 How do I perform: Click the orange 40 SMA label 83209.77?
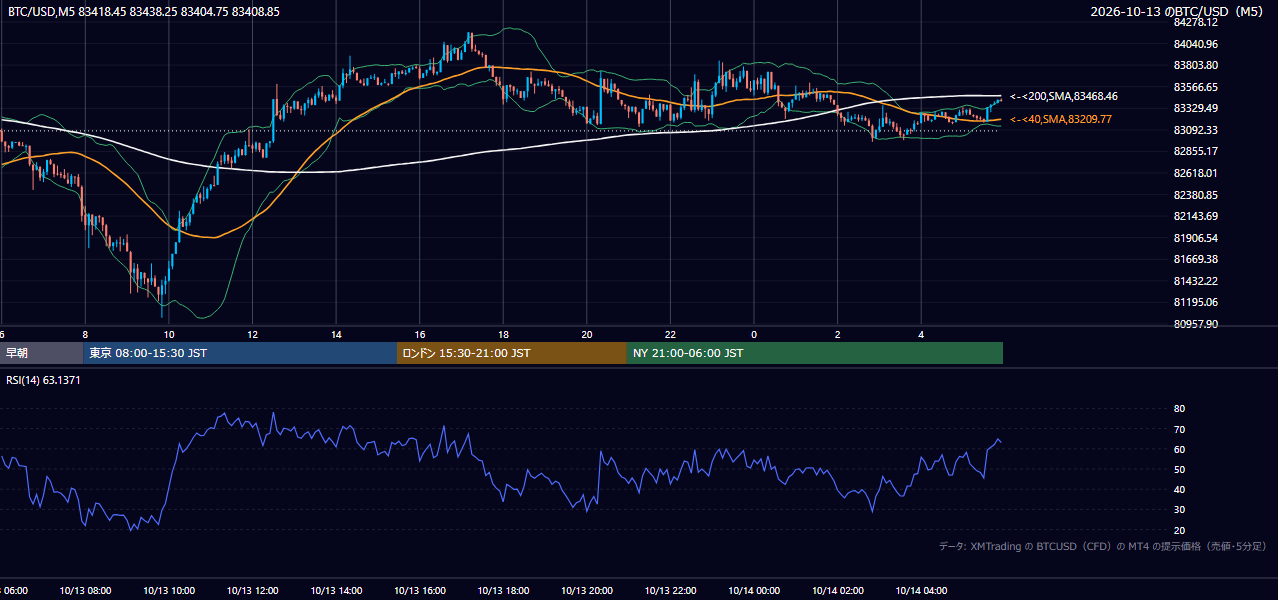1061,119
